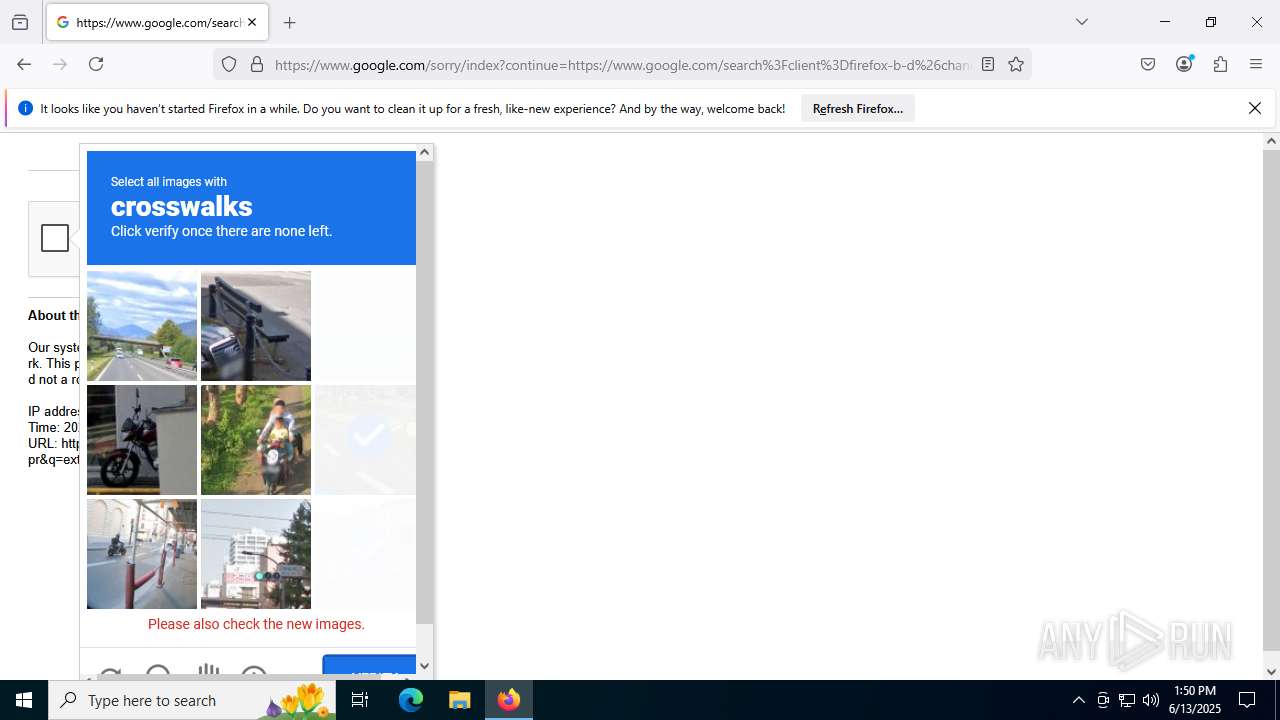1280x720 pixels.
Task: Launch Microsoft Edge from taskbar
Action: pyautogui.click(x=411, y=700)
